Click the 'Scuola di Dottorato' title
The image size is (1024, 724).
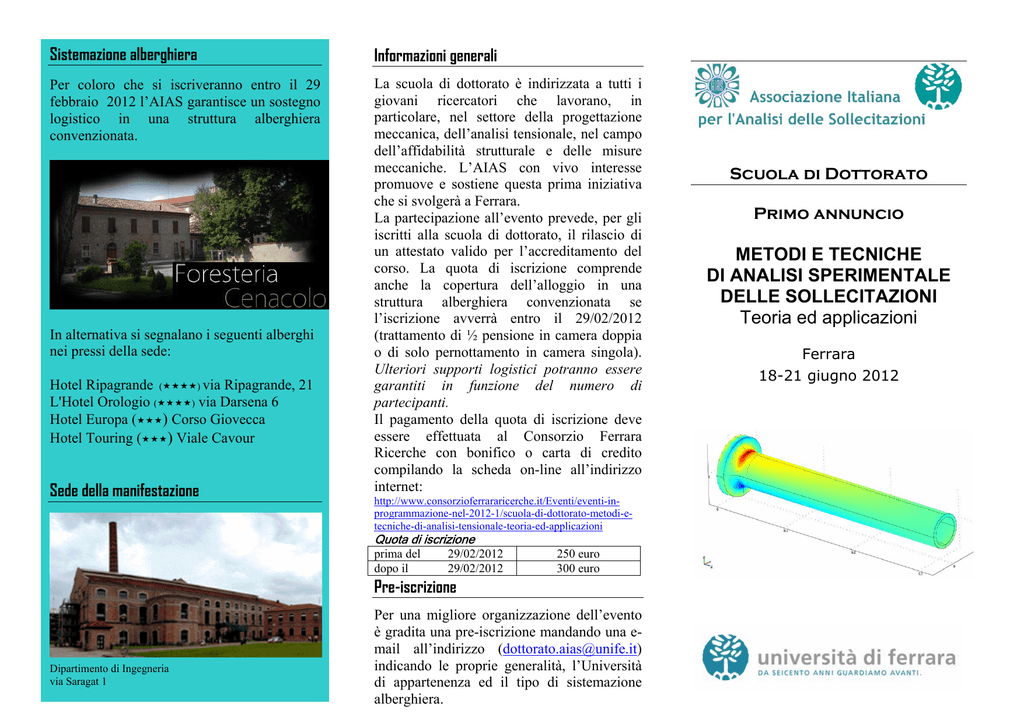(828, 174)
